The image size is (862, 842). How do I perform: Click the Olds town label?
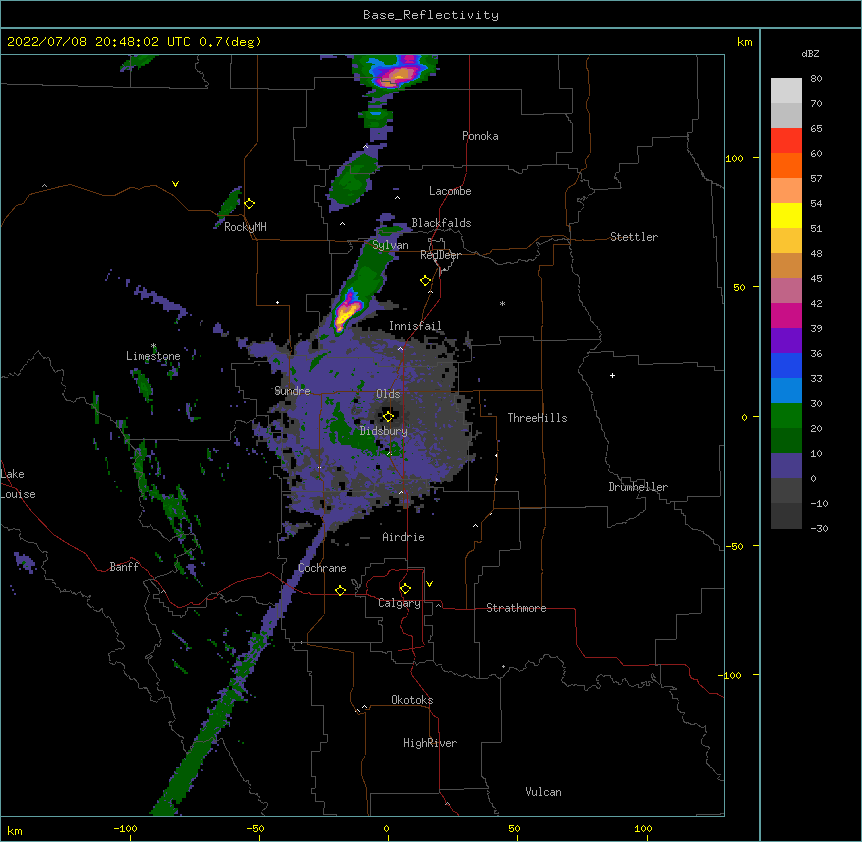pos(388,394)
